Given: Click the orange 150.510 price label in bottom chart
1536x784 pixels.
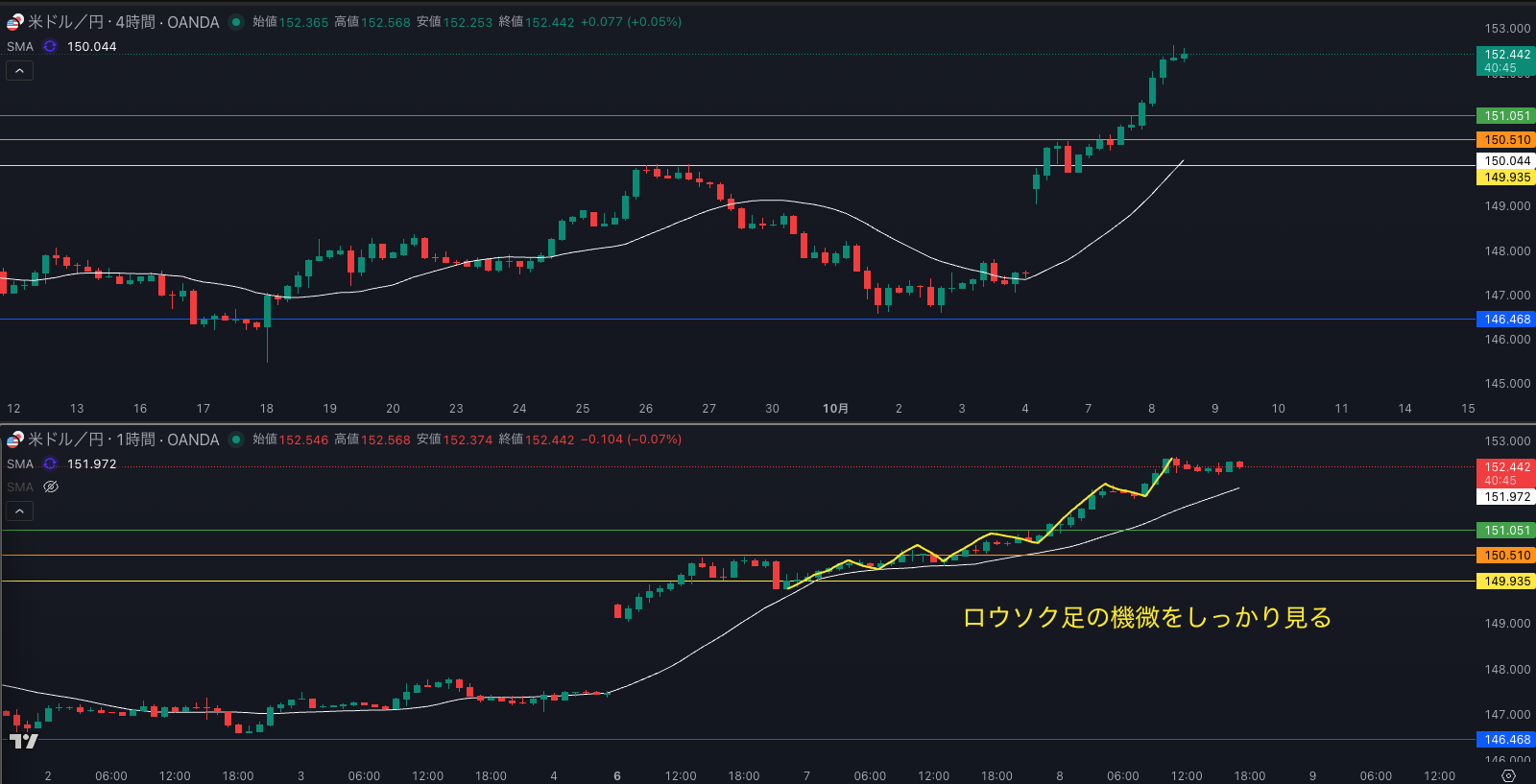Looking at the screenshot, I should coord(1506,556).
